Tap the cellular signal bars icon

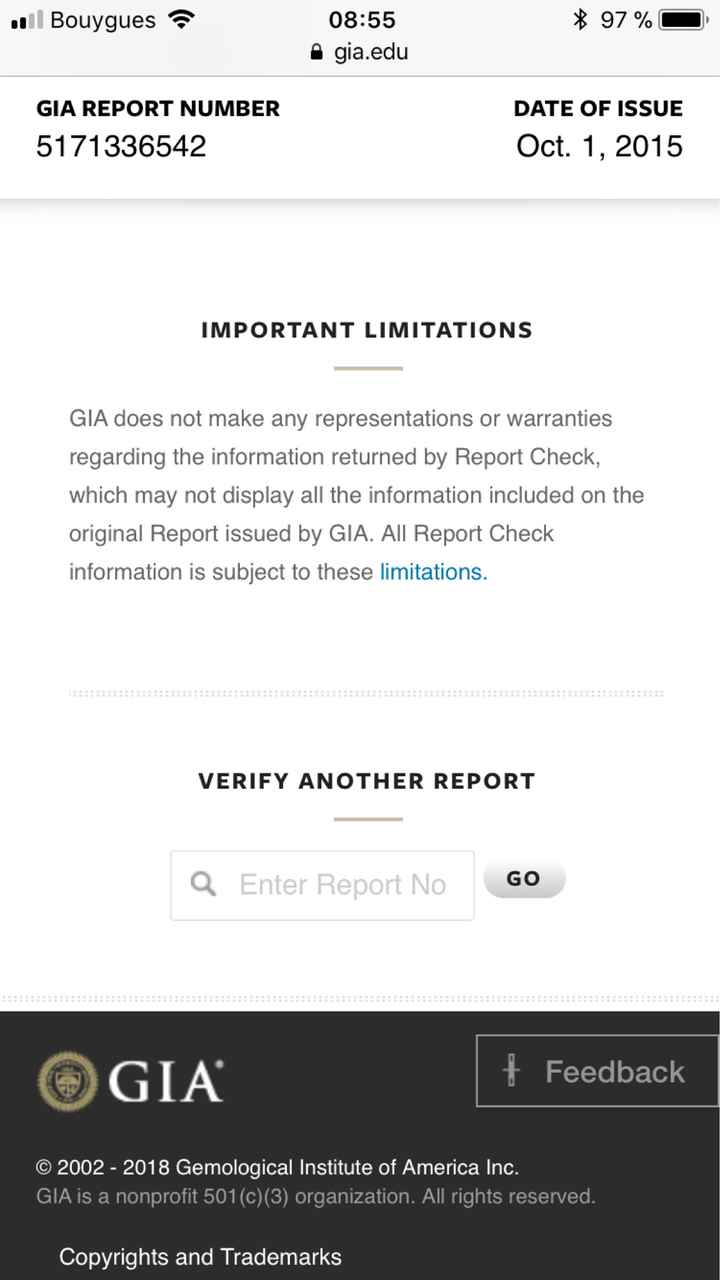[x=27, y=19]
